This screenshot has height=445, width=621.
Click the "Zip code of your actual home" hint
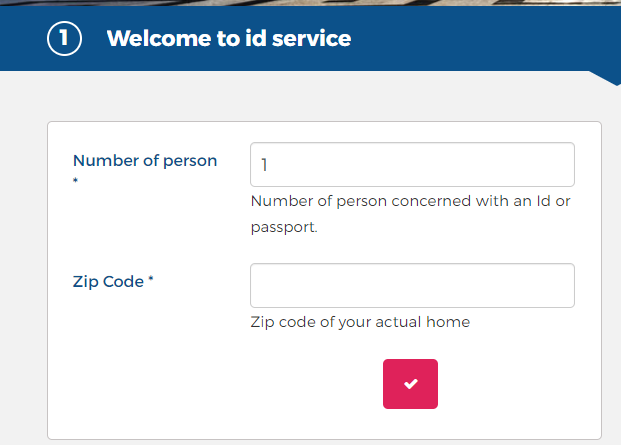360,322
